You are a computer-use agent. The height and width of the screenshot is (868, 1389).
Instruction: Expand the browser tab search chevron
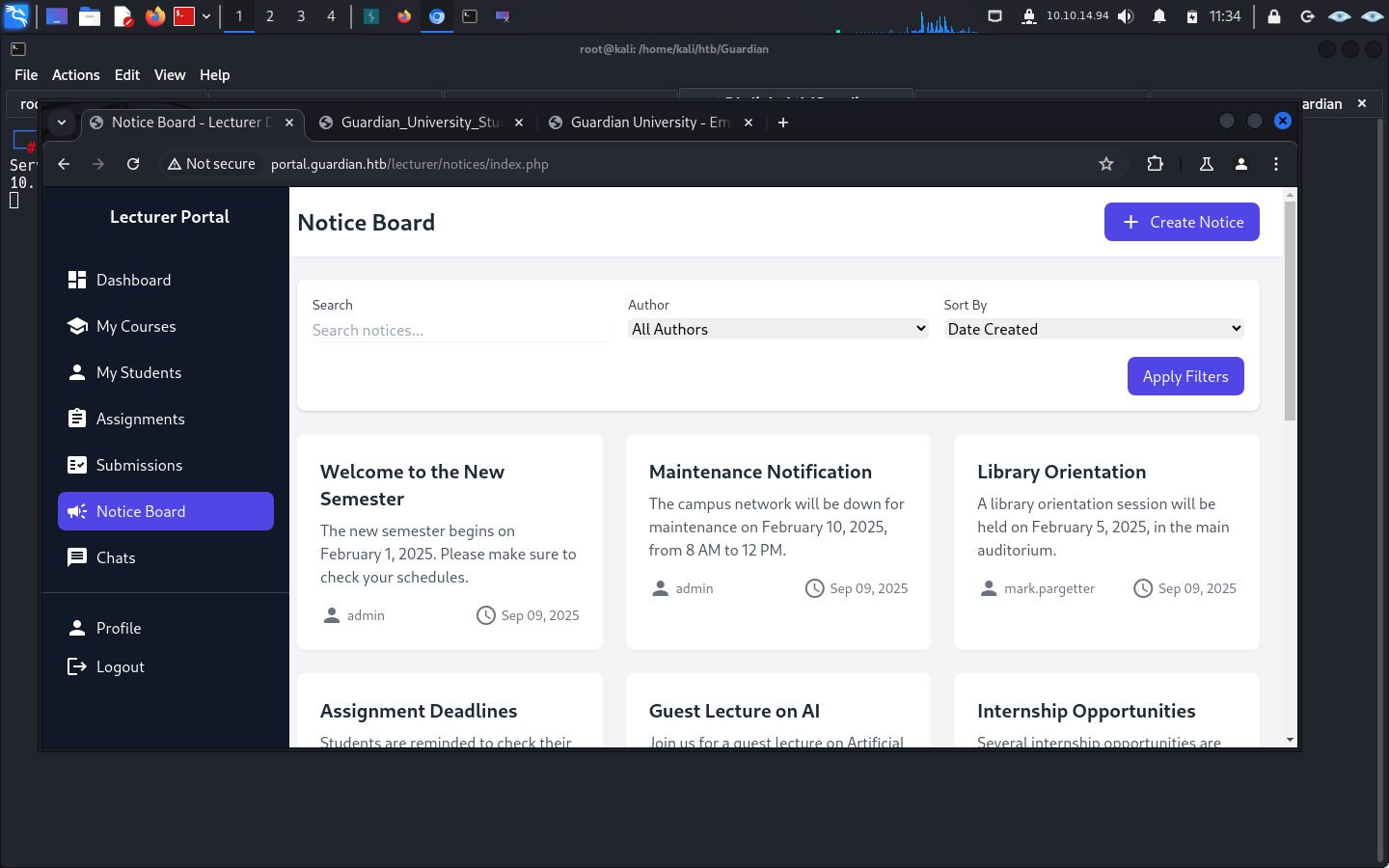[x=62, y=122]
